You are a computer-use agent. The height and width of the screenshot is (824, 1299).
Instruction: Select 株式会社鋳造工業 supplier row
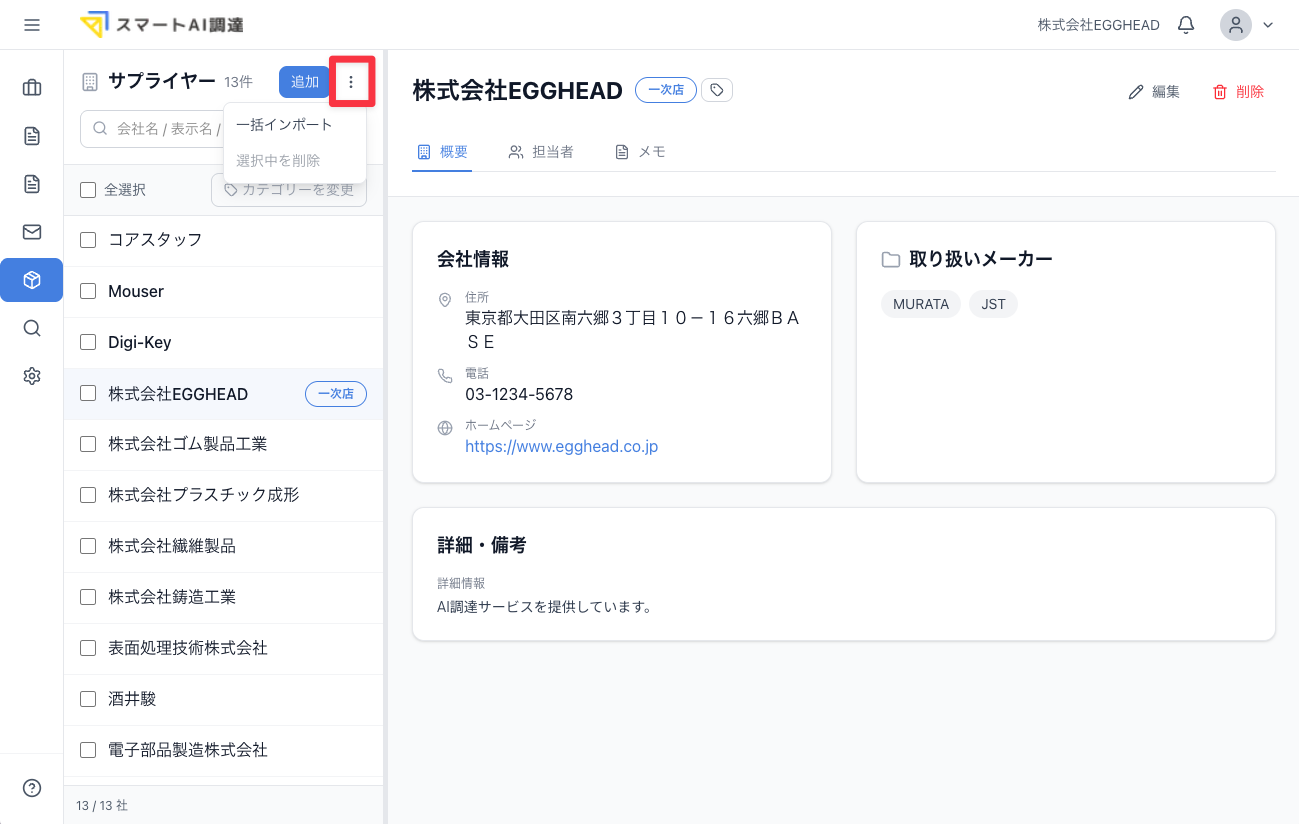224,597
